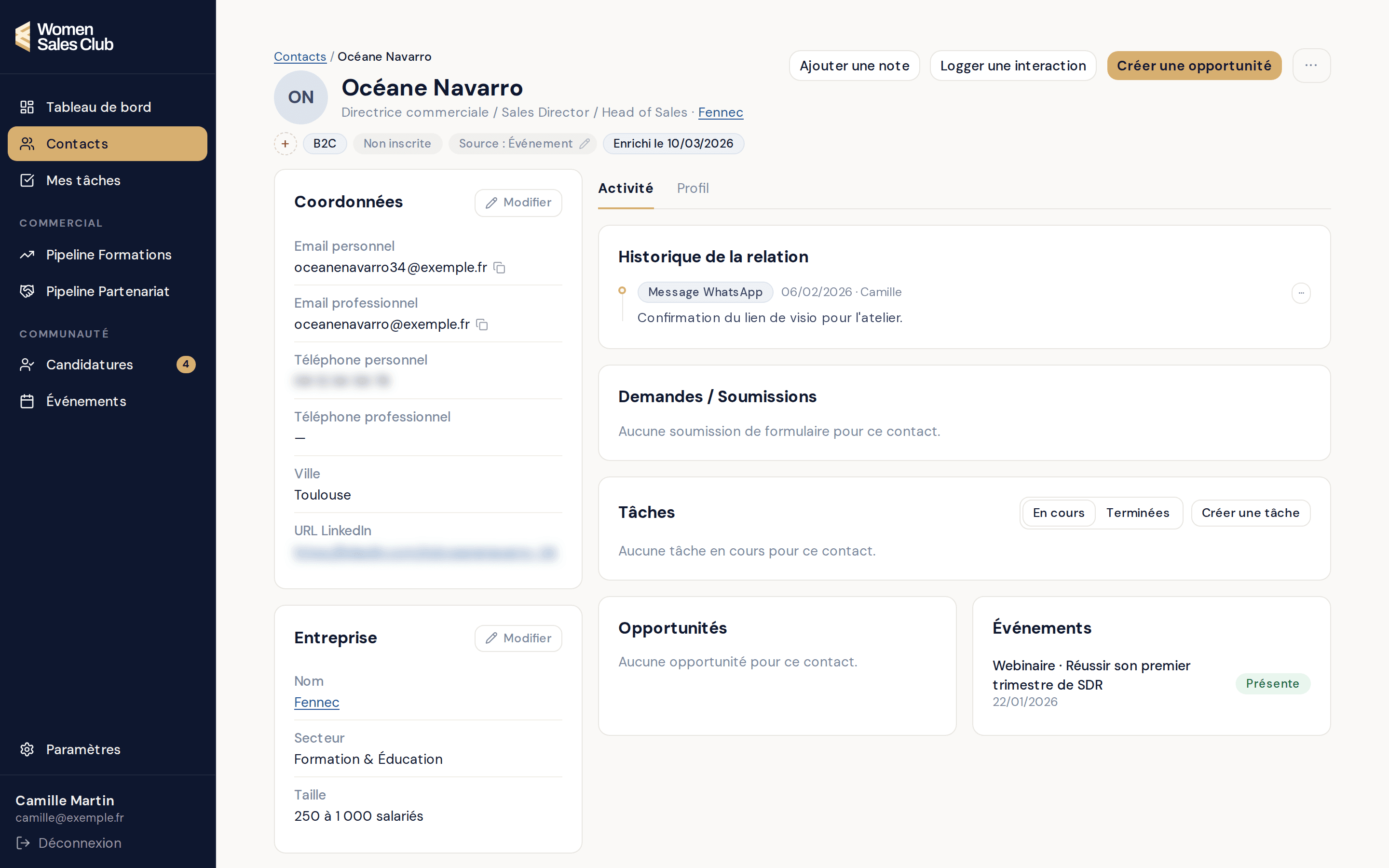Click the blurred LinkedIn URL
The width and height of the screenshot is (1389, 868).
point(425,552)
